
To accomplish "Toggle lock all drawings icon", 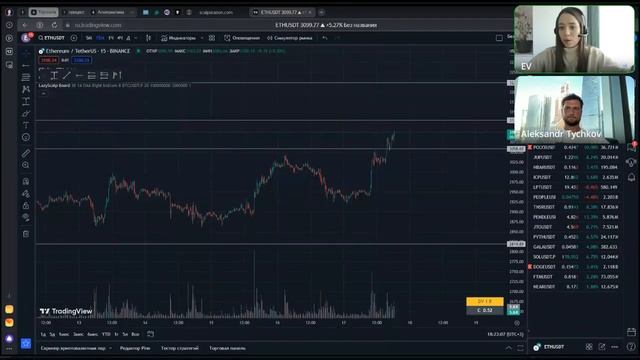I will click(26, 205).
